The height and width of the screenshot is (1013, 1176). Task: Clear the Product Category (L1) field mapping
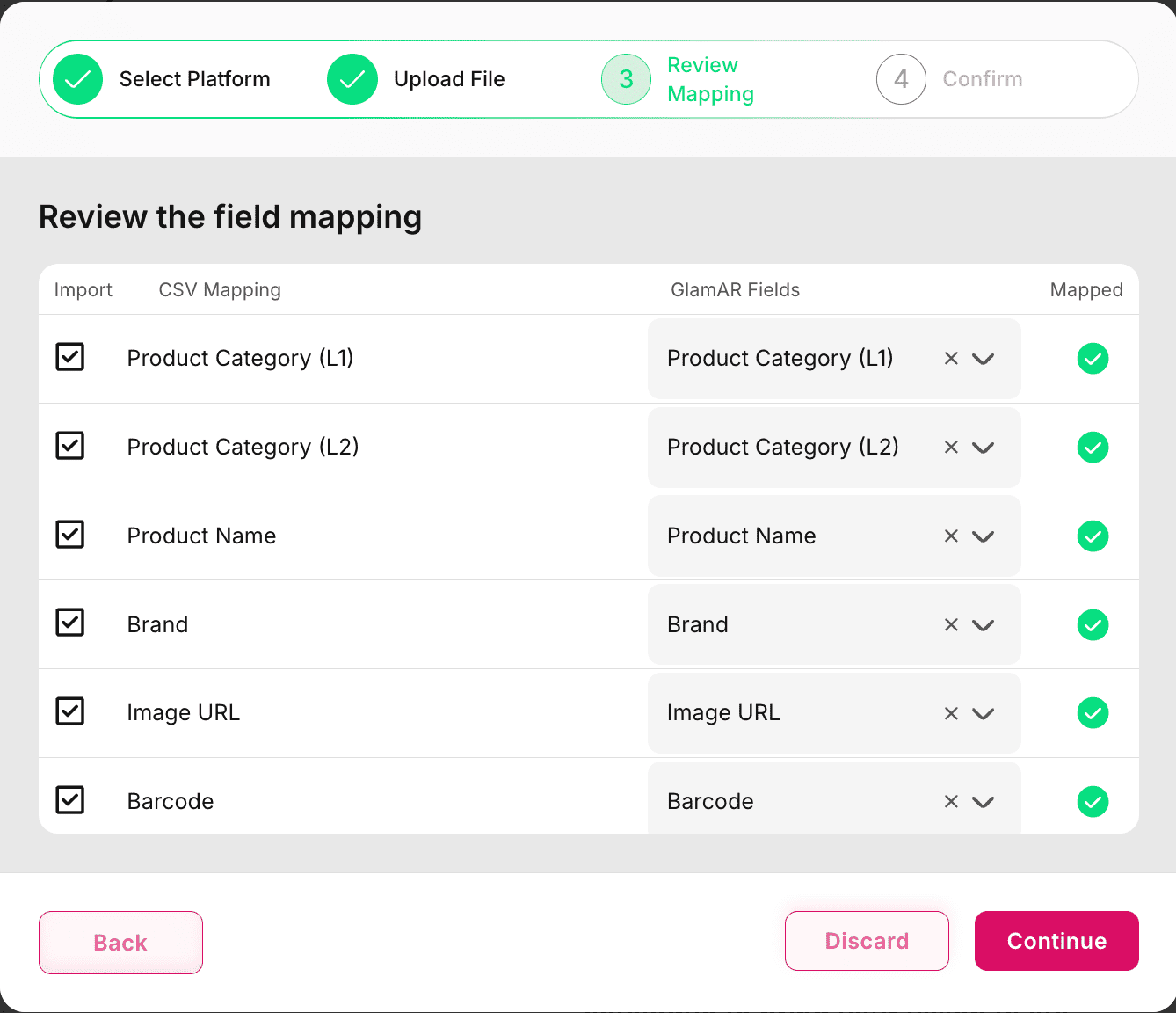coord(951,359)
